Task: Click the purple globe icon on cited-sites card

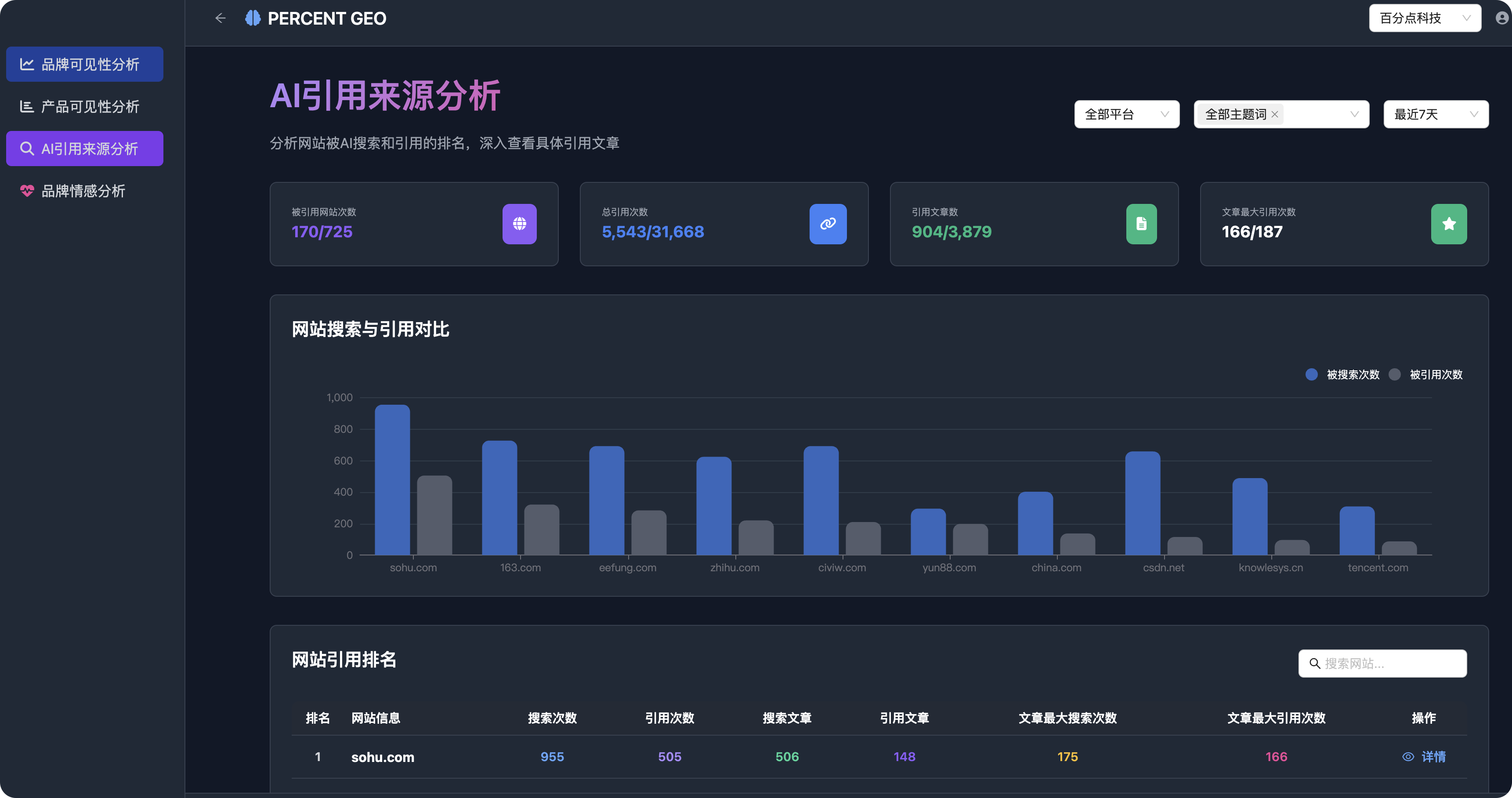Action: (x=519, y=224)
